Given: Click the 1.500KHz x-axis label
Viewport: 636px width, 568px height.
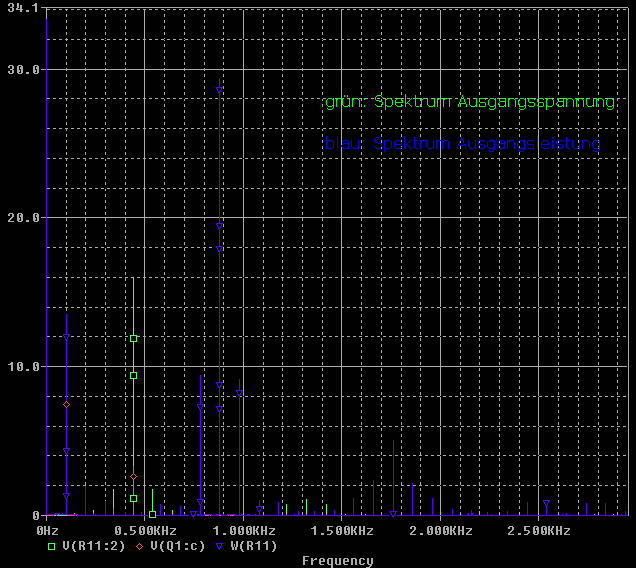Looking at the screenshot, I should tap(342, 531).
